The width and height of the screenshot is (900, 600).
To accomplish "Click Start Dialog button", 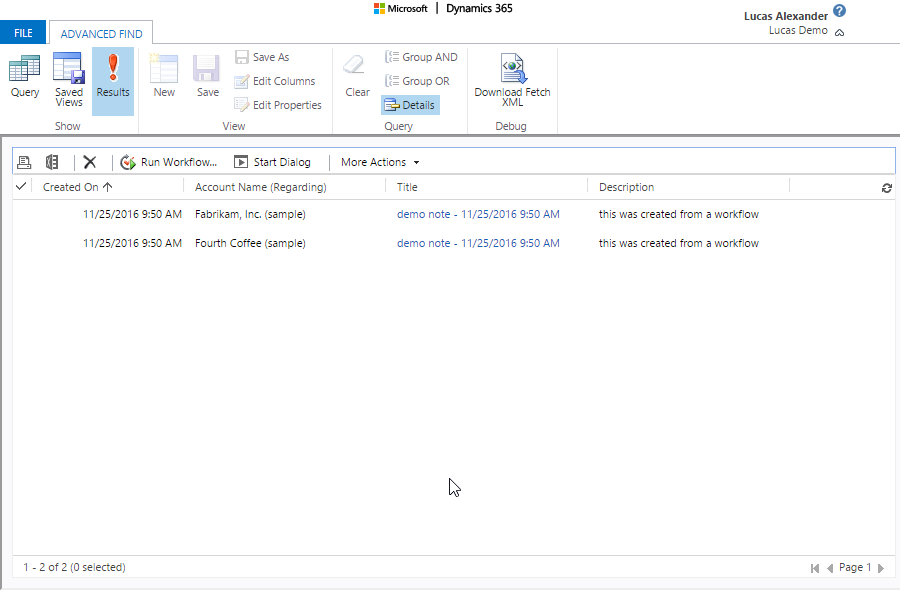I will coord(273,162).
